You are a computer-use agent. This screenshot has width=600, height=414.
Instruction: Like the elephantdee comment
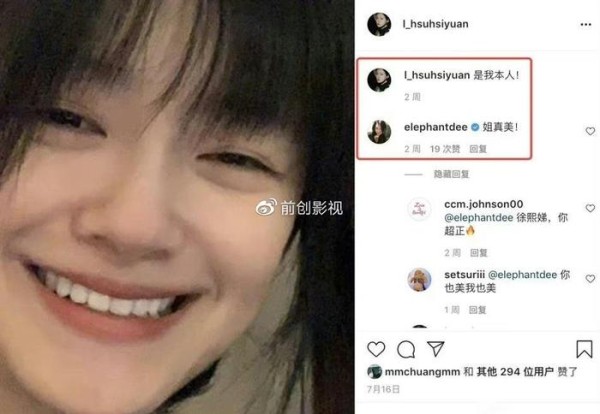coord(590,131)
